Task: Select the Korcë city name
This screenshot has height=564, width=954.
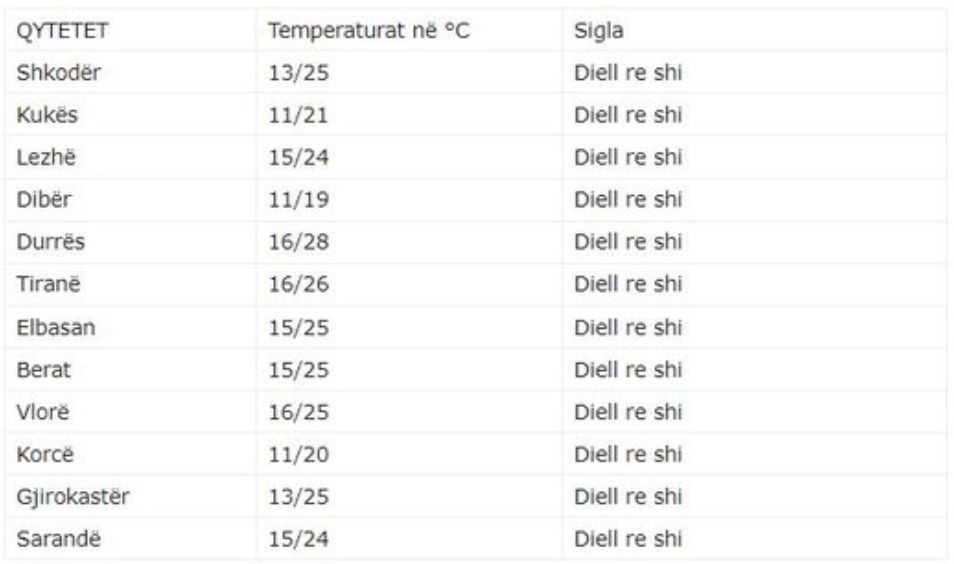Action: click(46, 455)
